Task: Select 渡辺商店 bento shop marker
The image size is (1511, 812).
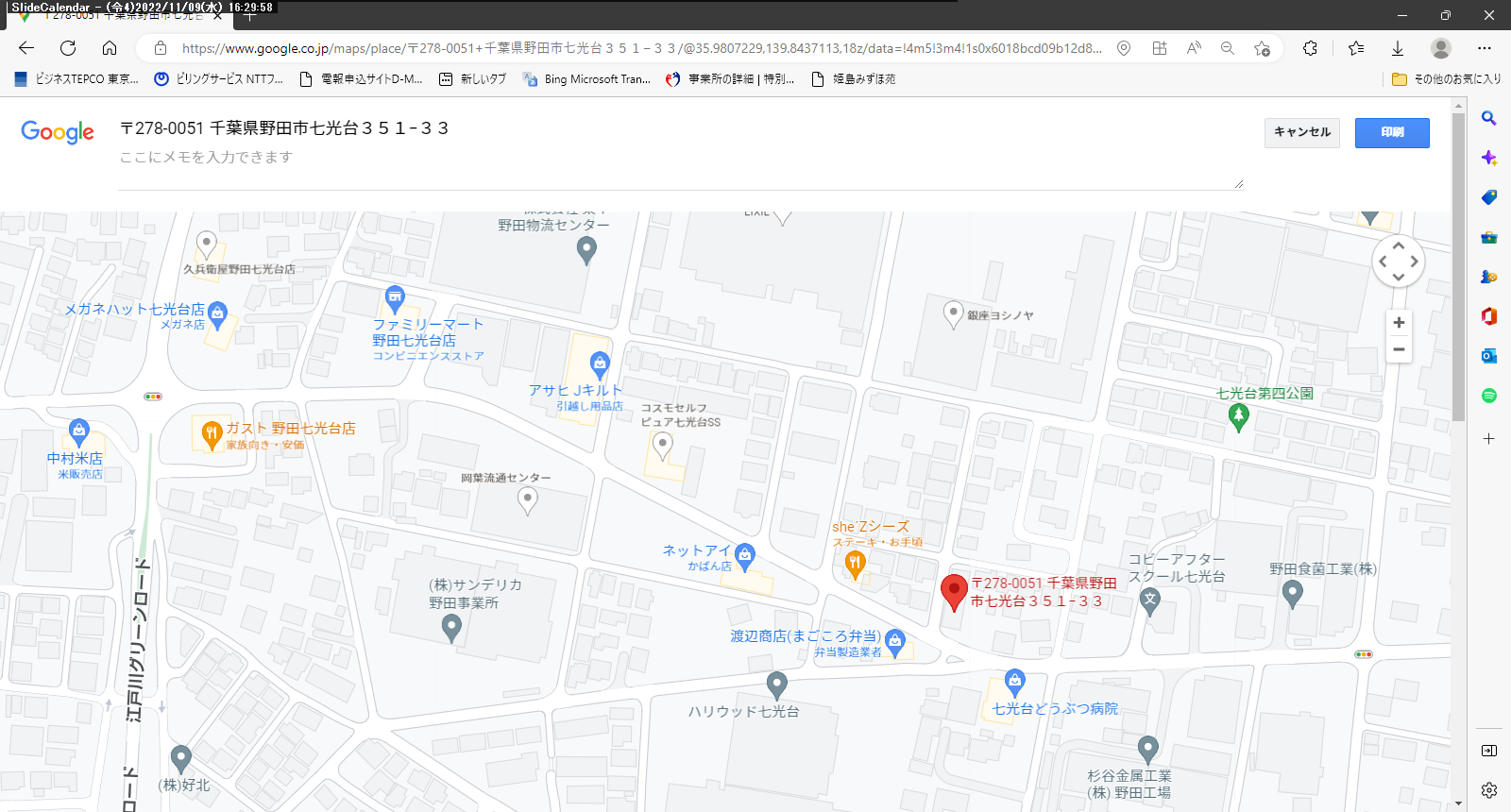Action: 895,644
